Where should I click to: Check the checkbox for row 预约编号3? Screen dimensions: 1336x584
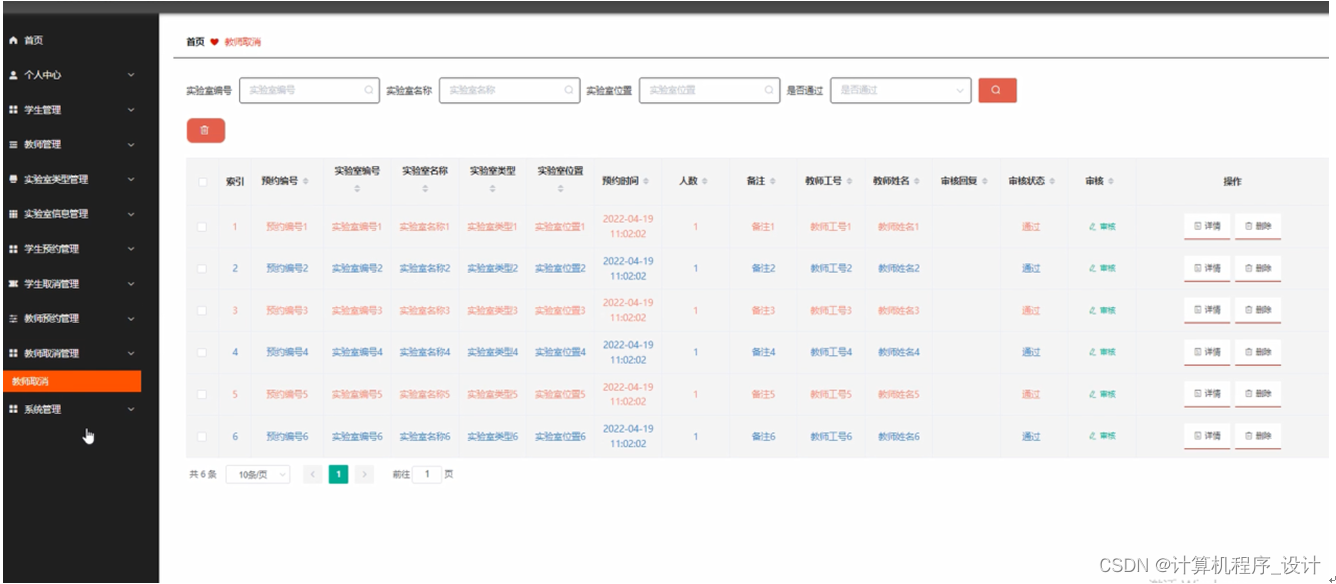click(202, 311)
